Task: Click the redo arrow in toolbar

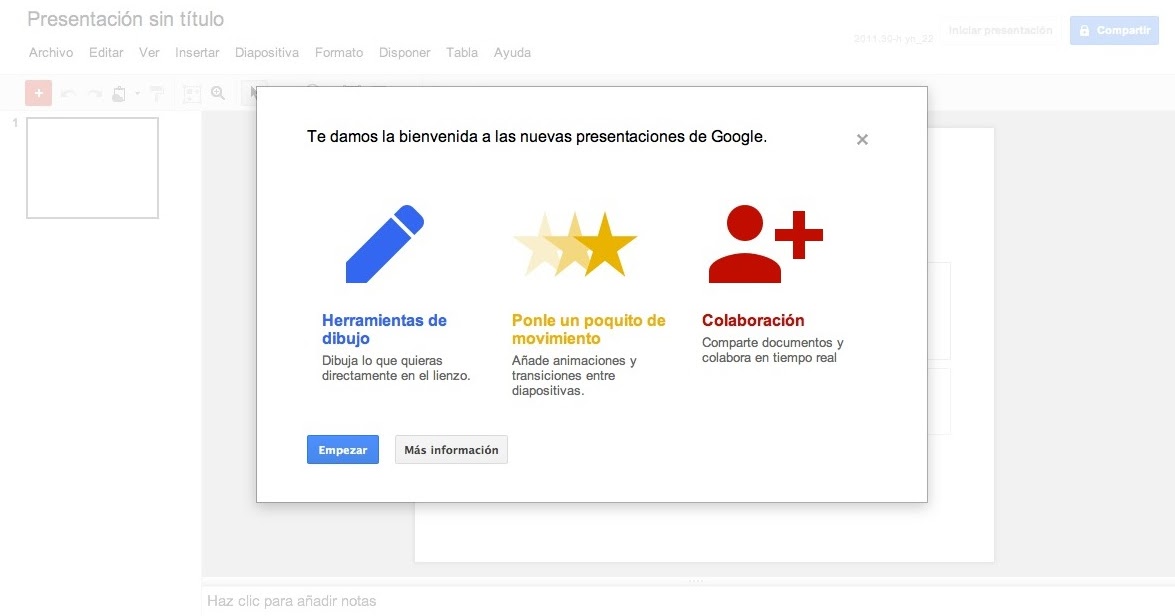Action: pyautogui.click(x=94, y=94)
